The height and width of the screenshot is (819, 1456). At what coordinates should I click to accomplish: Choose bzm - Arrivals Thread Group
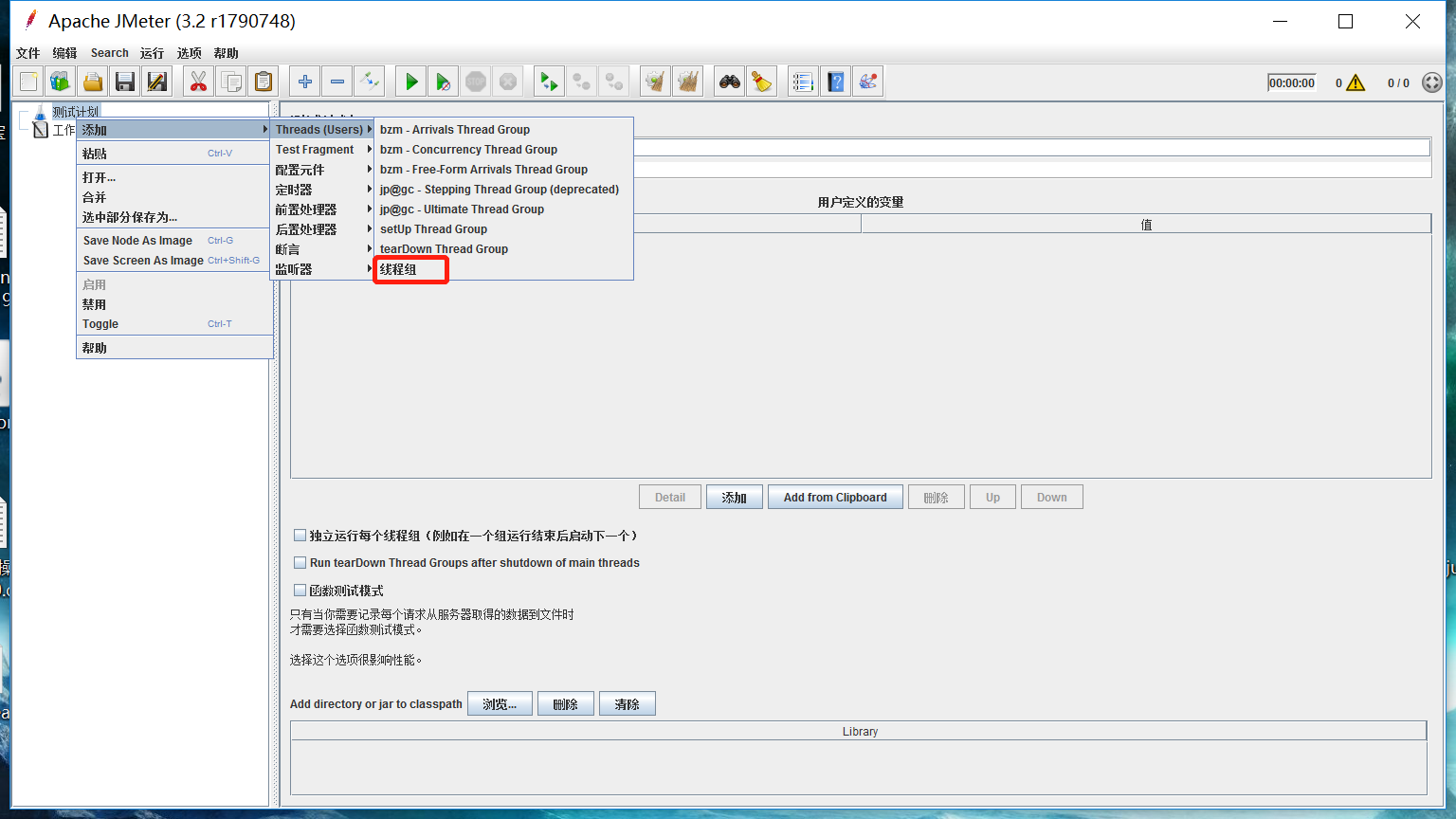(x=504, y=130)
